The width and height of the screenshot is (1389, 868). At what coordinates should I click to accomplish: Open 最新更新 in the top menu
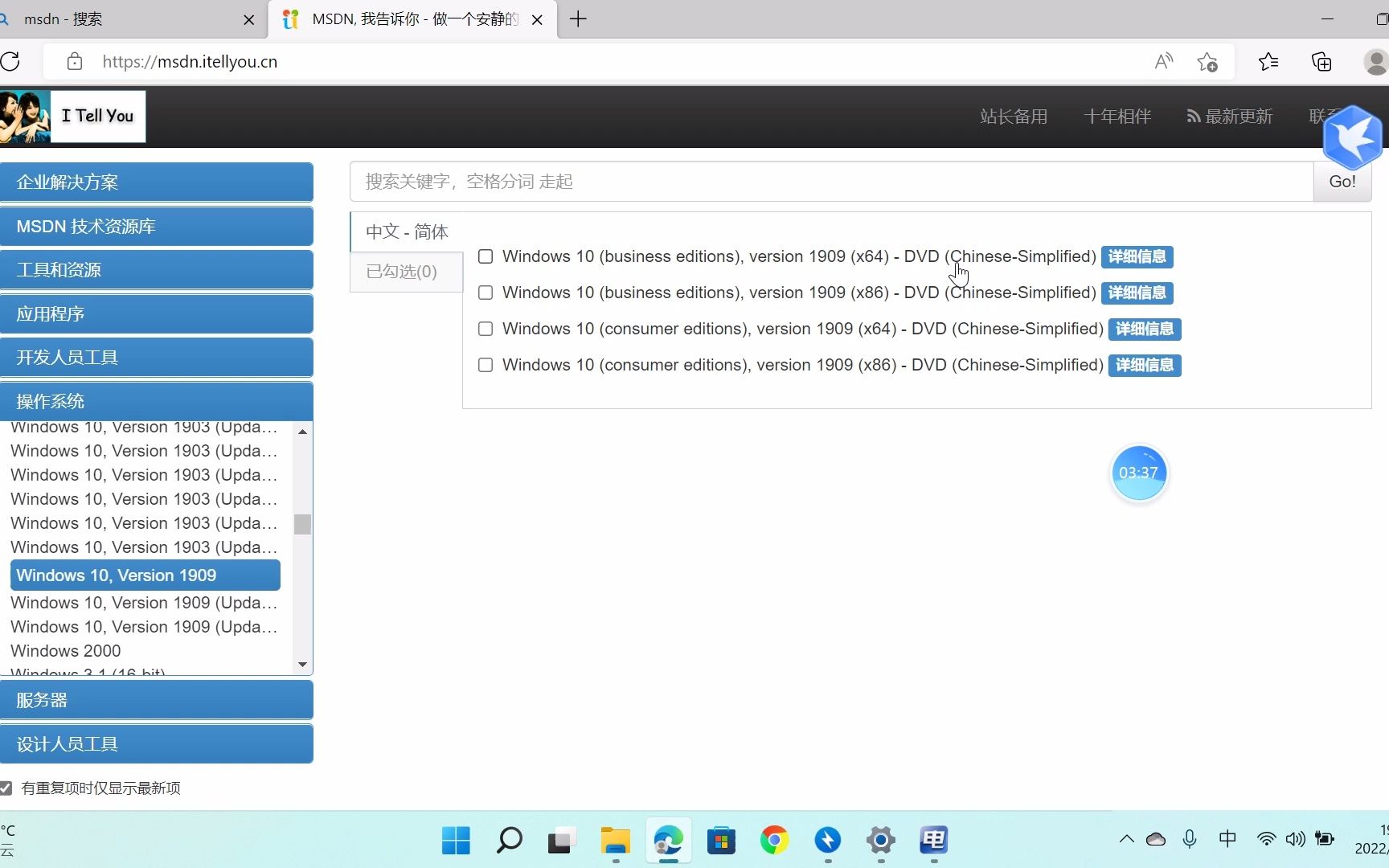coord(1230,117)
